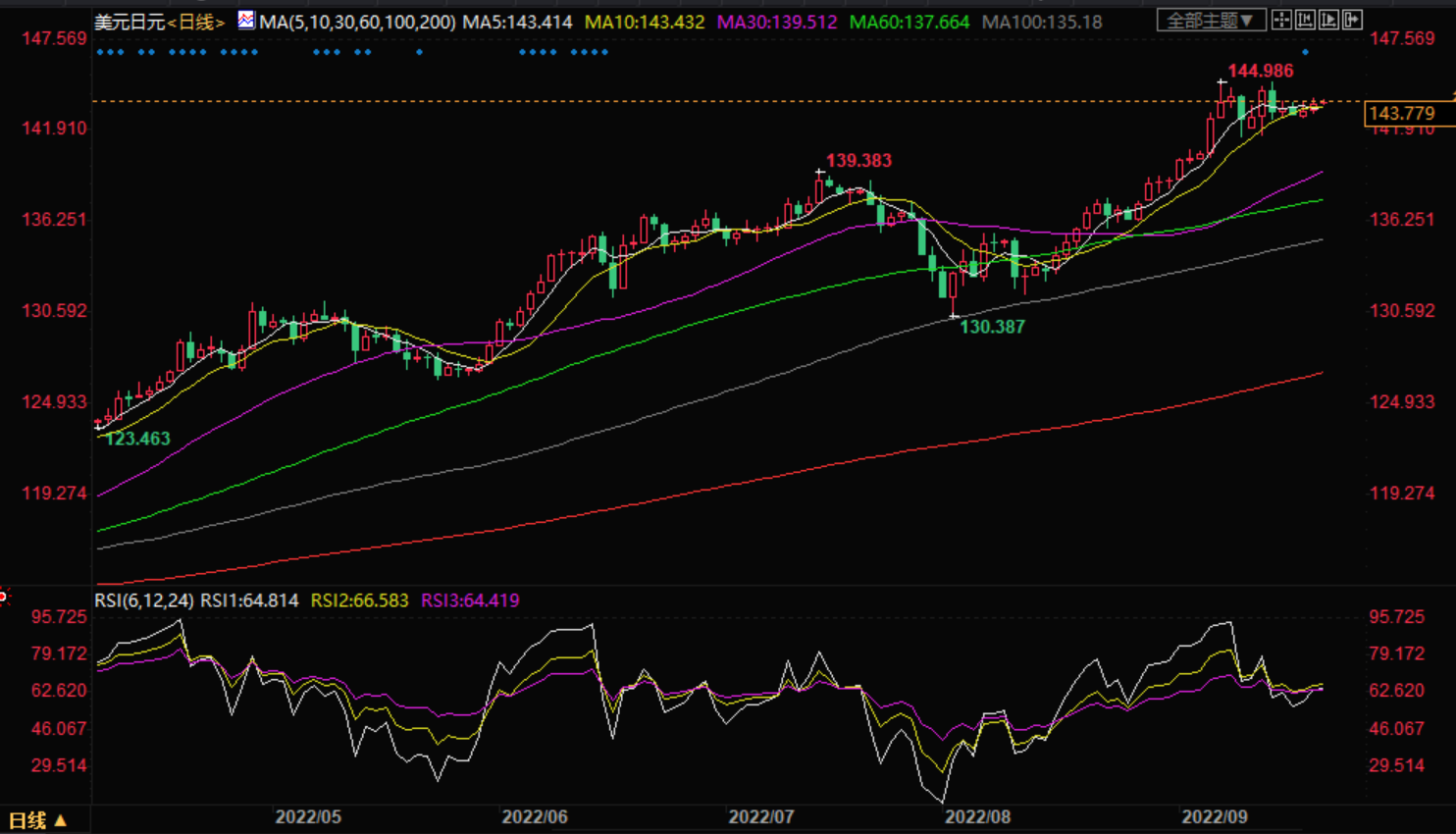
Task: Click the MA30:139.512 legend value
Action: tap(777, 22)
